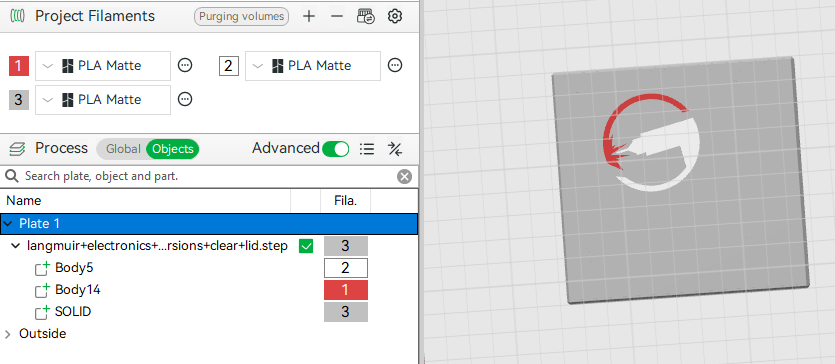Click in the search plate, object and part field

pos(208,177)
